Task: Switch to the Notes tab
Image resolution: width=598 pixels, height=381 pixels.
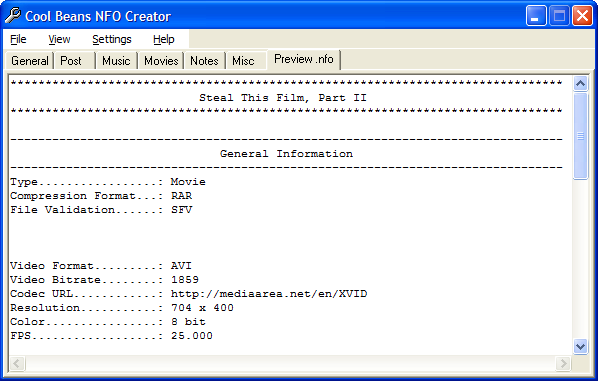Action: click(204, 61)
